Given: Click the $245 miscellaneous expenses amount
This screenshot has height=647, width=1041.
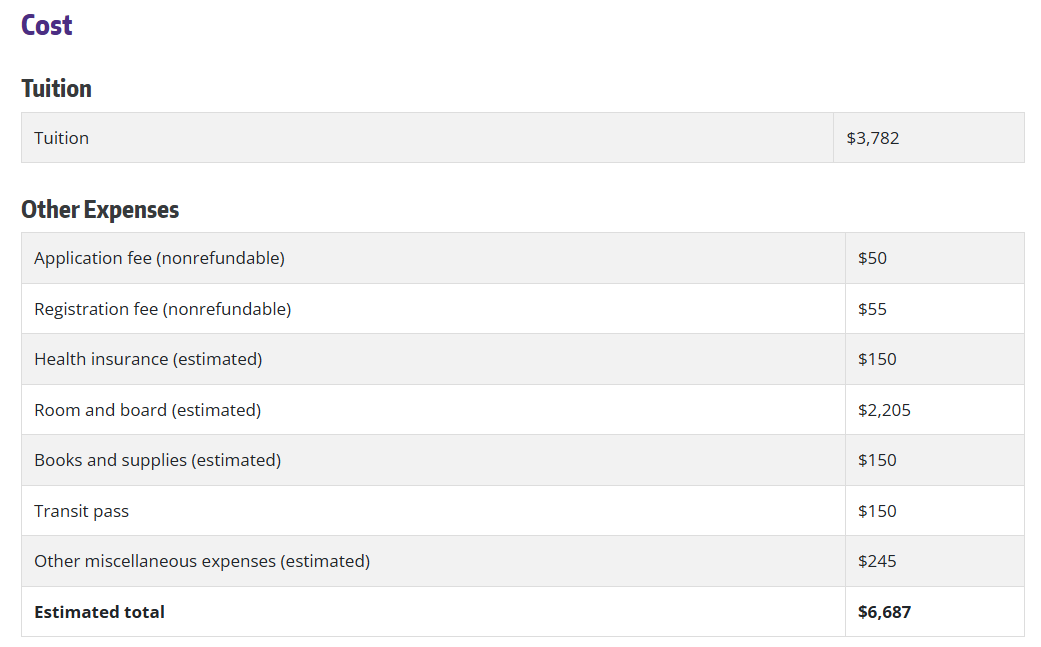Looking at the screenshot, I should (x=877, y=561).
